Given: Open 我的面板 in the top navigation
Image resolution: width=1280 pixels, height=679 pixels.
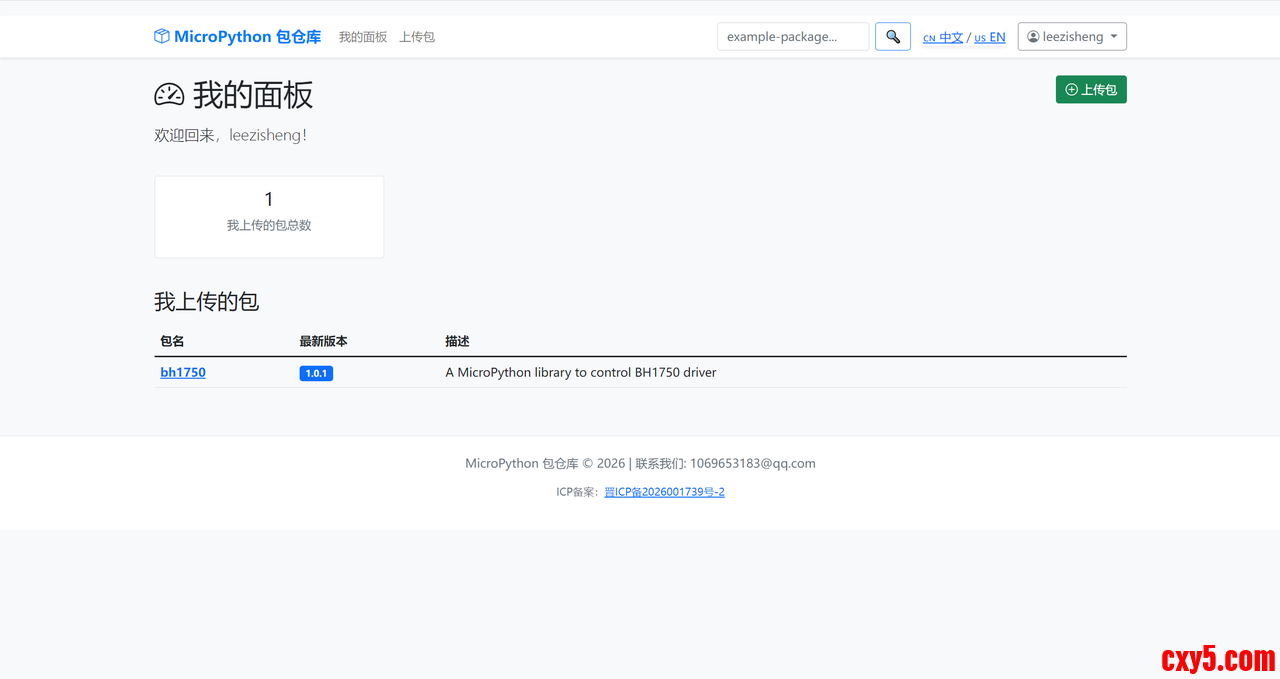Looking at the screenshot, I should click(363, 37).
